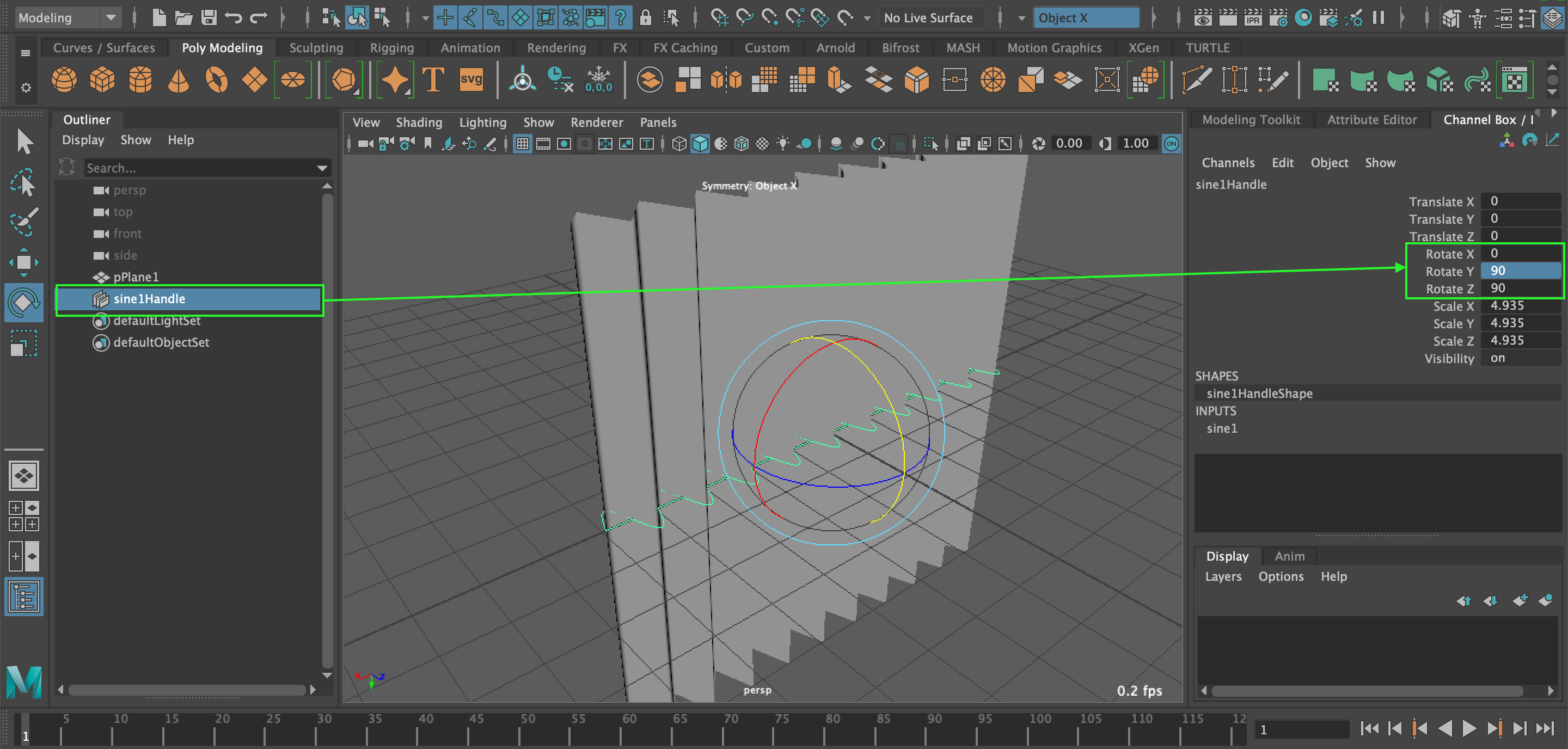1568x749 pixels.
Task: Open the Symmetry Object X dropdown
Action: 1086,17
